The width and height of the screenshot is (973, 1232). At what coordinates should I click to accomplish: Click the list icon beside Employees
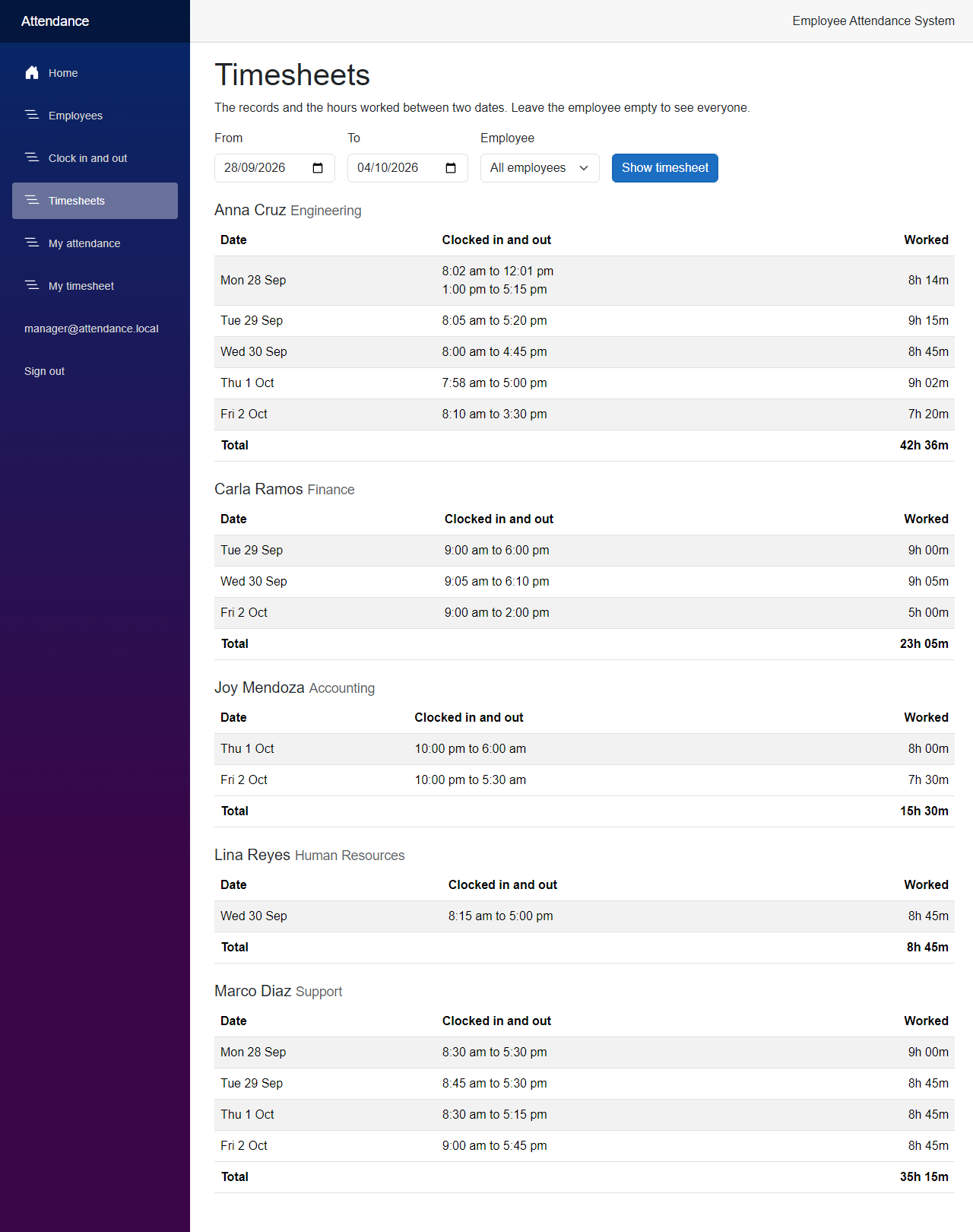[32, 115]
